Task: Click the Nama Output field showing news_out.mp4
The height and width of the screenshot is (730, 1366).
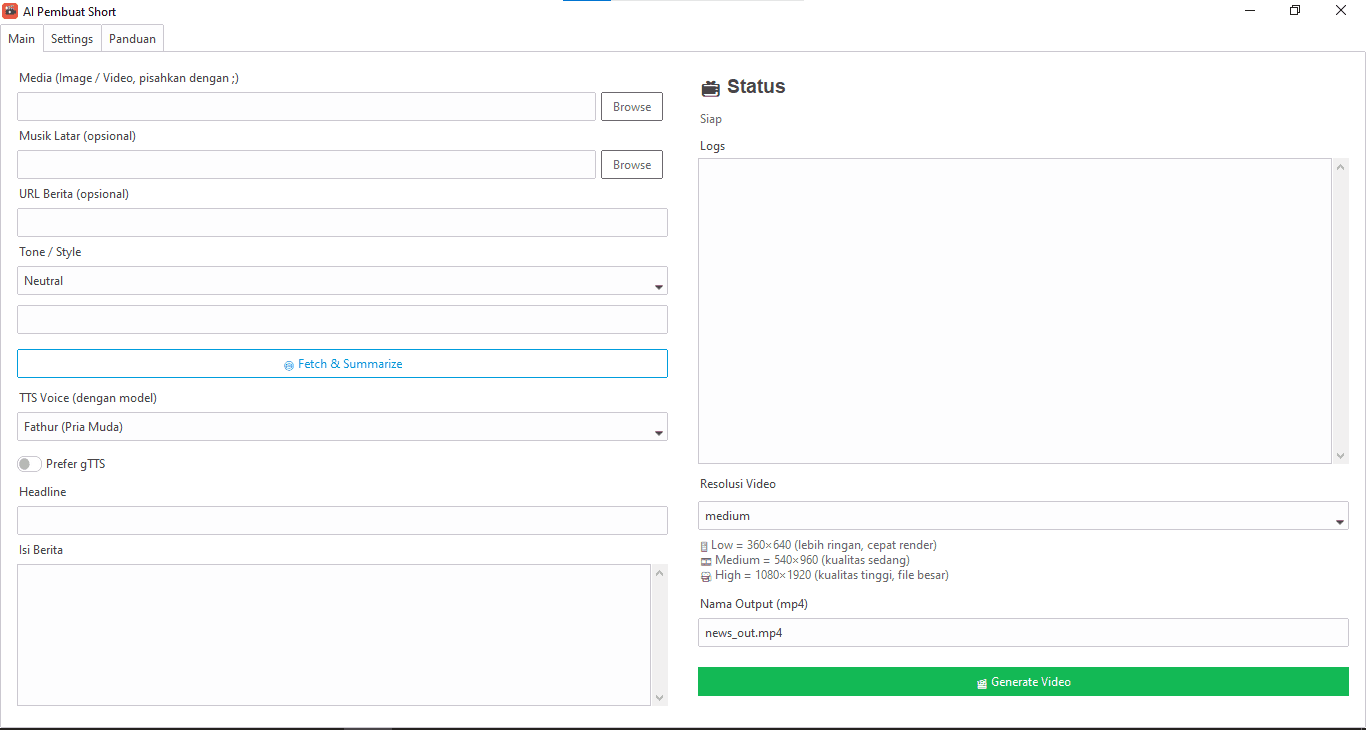Action: [x=1022, y=632]
